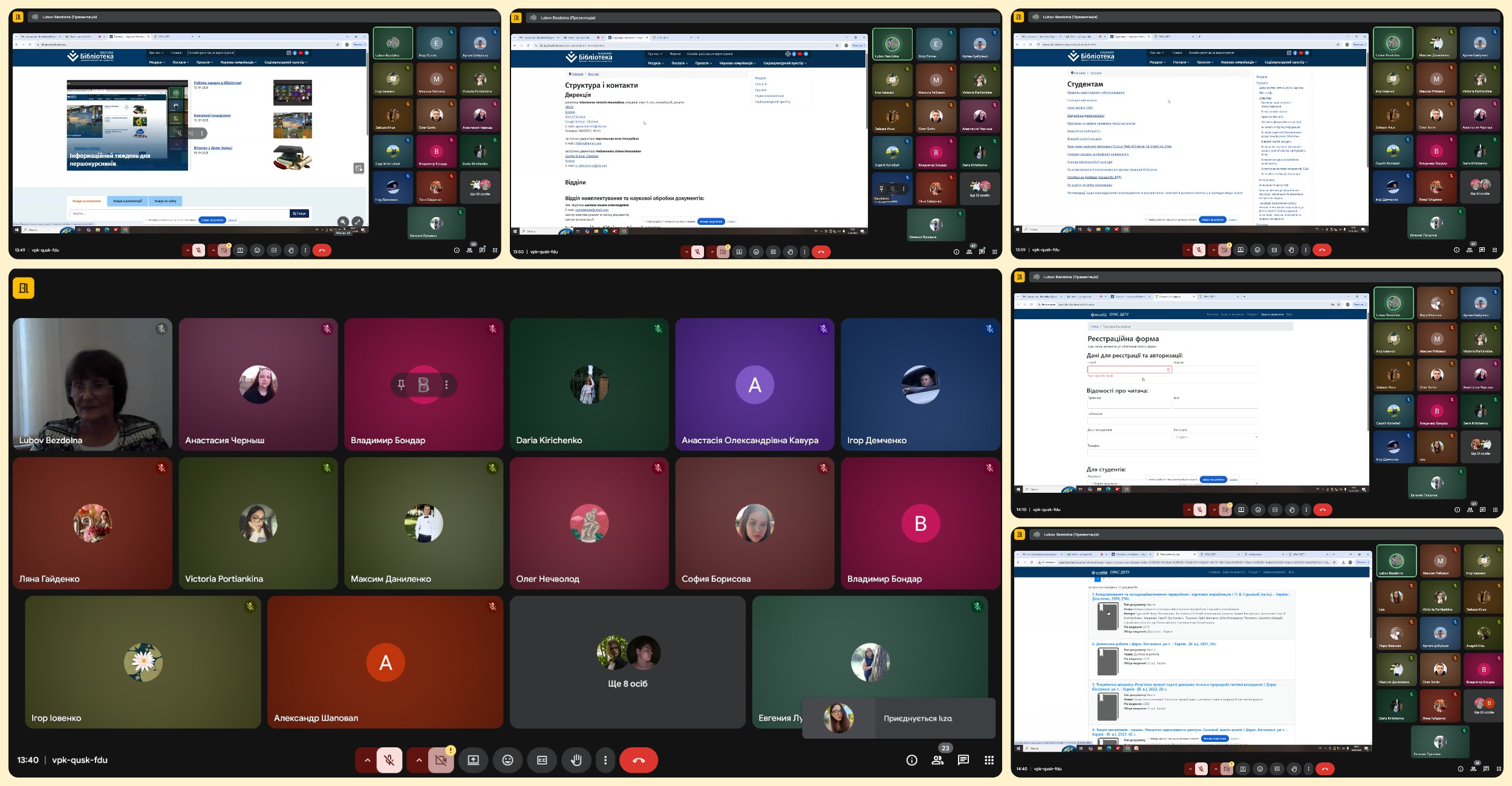
Task: Show people list in 13:50 meeting
Action: [x=969, y=252]
